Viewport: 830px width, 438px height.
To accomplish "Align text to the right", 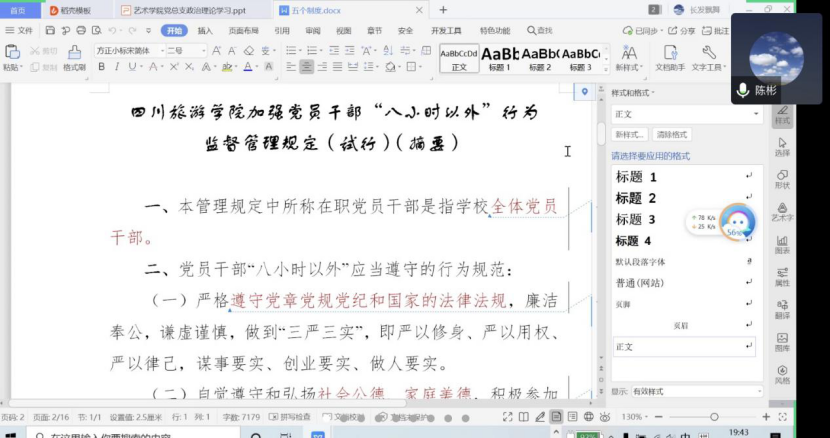I will pos(322,67).
